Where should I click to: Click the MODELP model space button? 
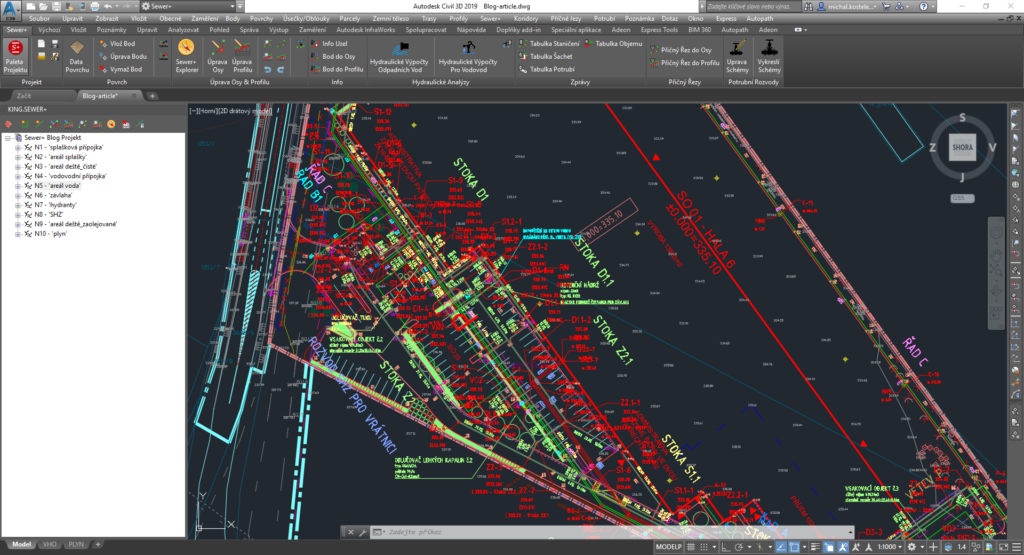click(x=668, y=547)
